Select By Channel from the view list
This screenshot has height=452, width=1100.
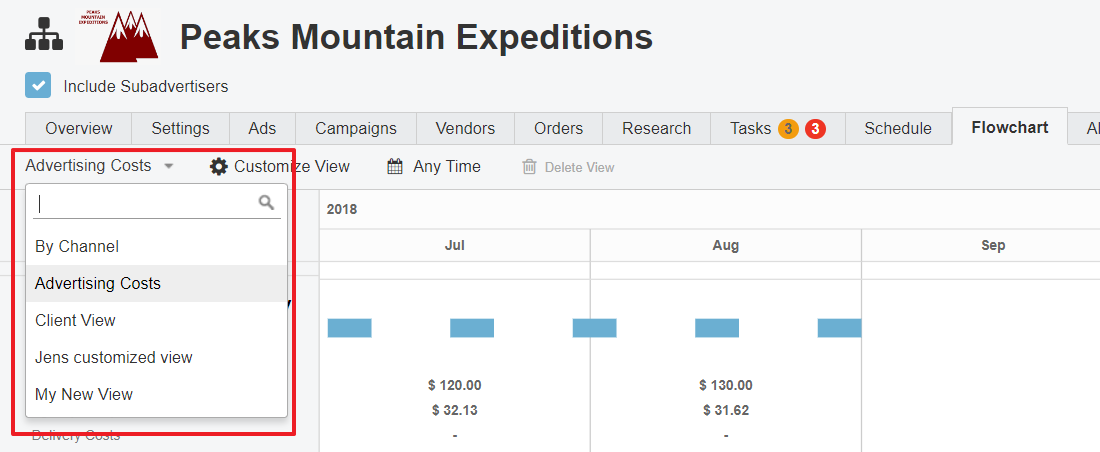pos(77,246)
